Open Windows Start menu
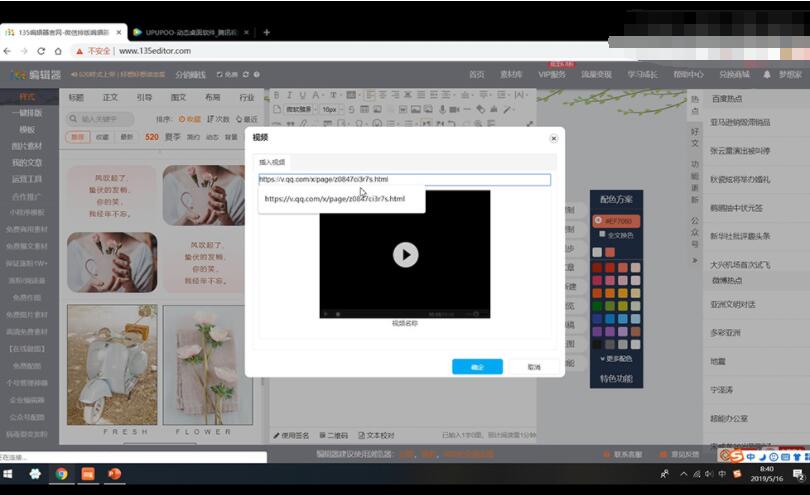 pyautogui.click(x=8, y=474)
